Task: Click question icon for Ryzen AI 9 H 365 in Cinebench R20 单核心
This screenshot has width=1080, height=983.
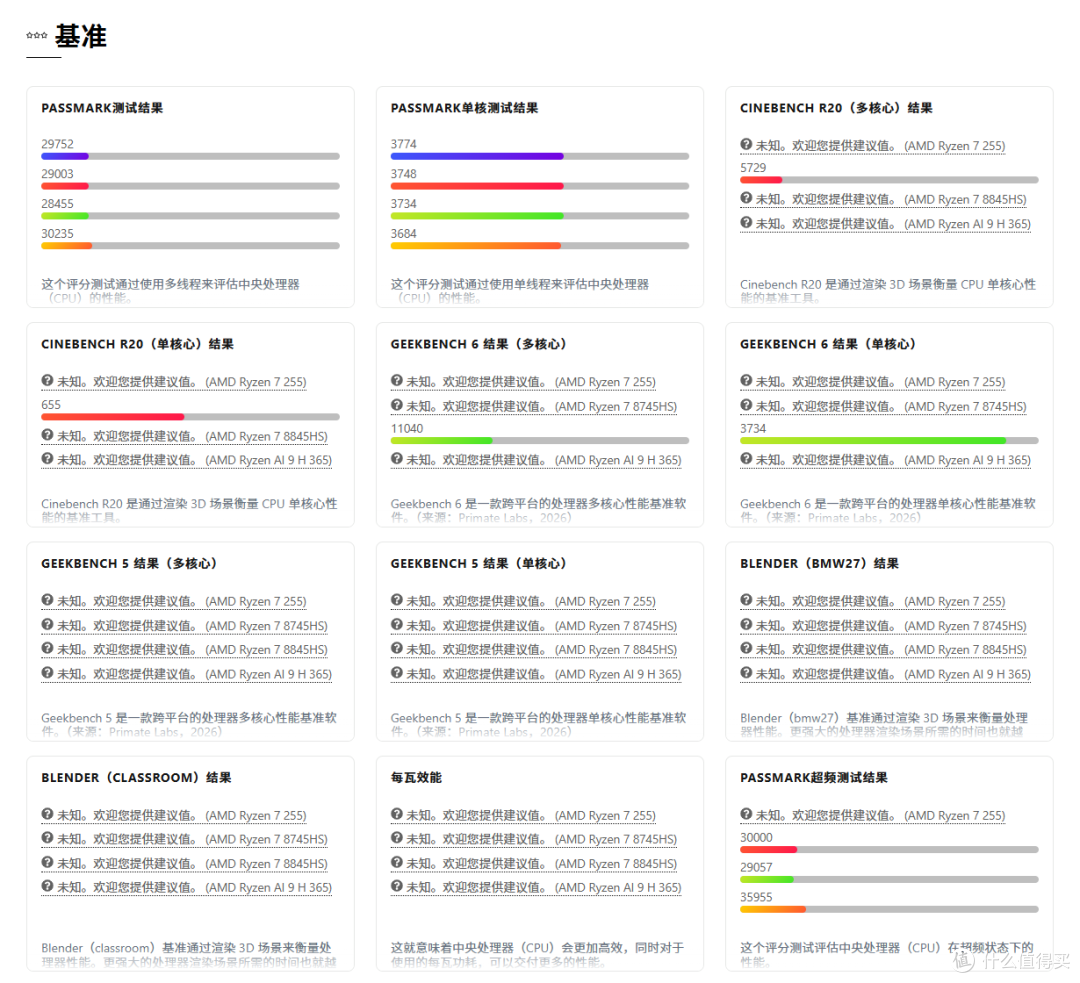Action: point(47,459)
